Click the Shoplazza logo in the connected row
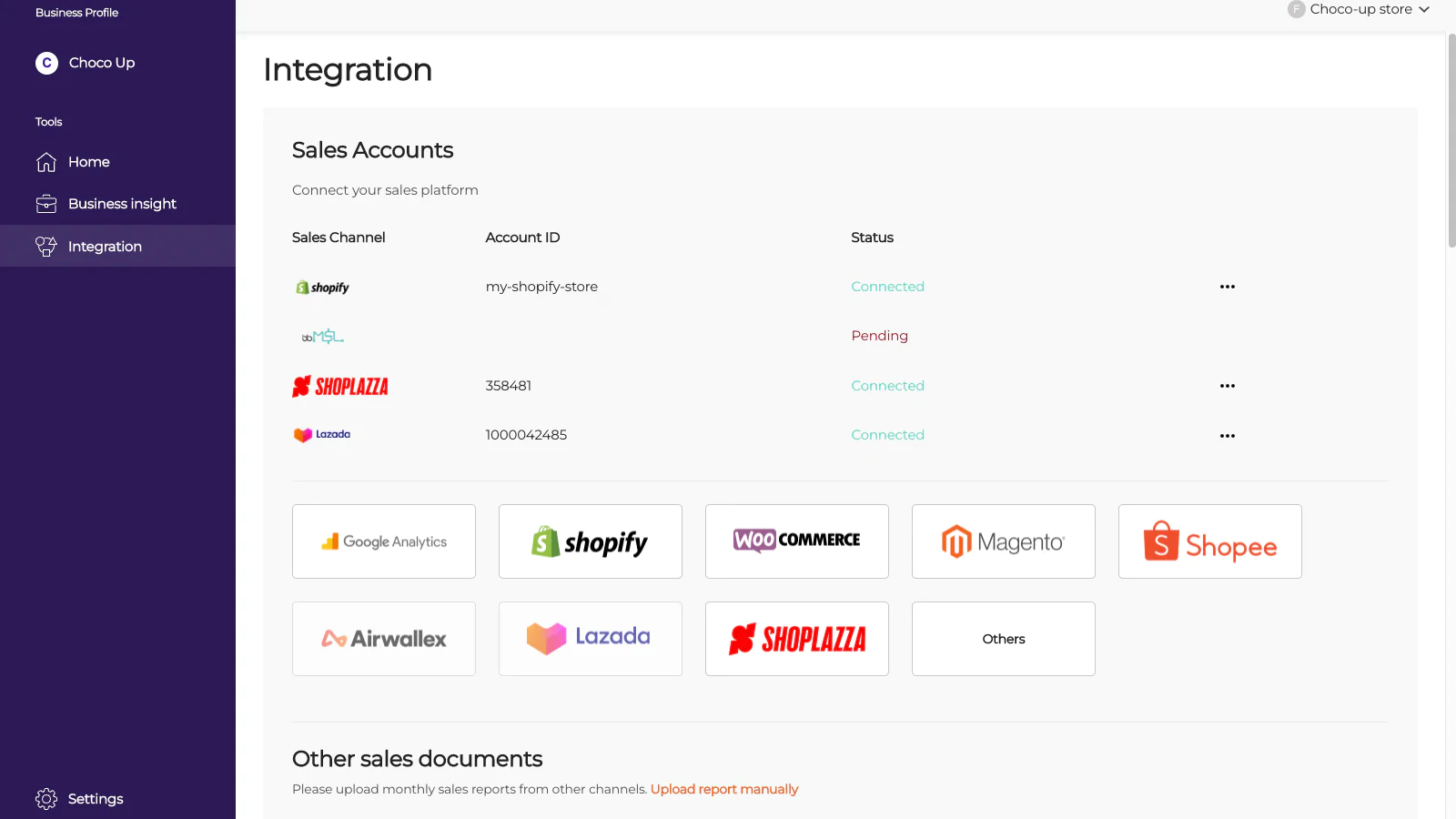The height and width of the screenshot is (819, 1456). 340,385
